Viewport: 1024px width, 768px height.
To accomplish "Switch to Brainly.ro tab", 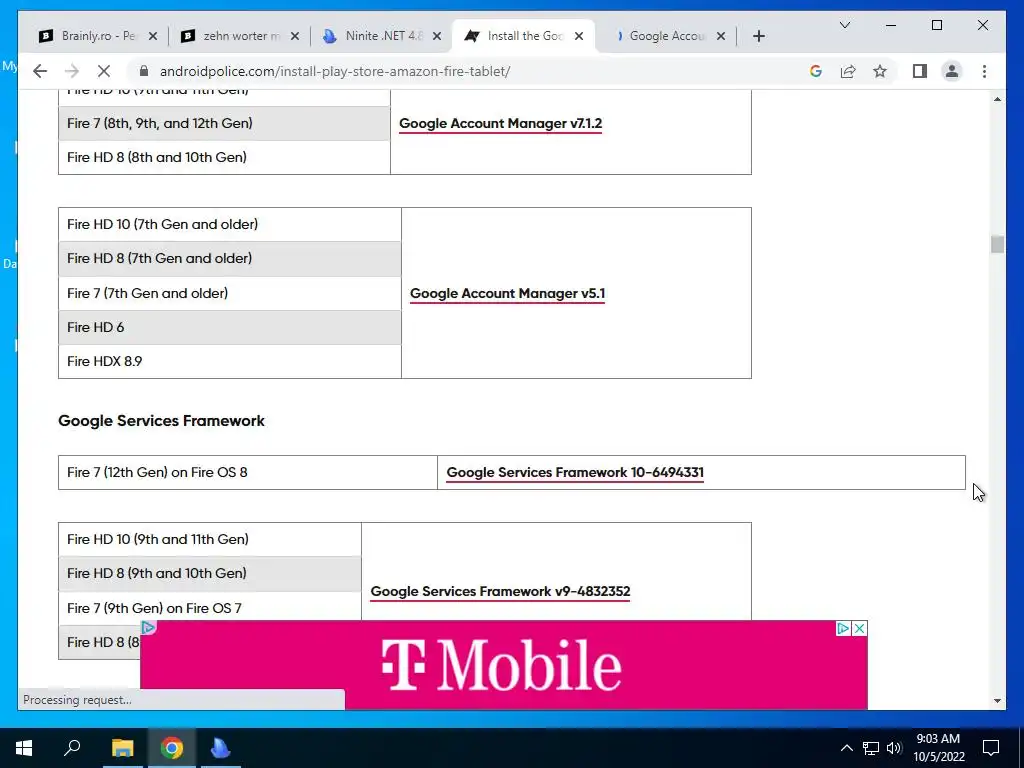I will pos(98,36).
